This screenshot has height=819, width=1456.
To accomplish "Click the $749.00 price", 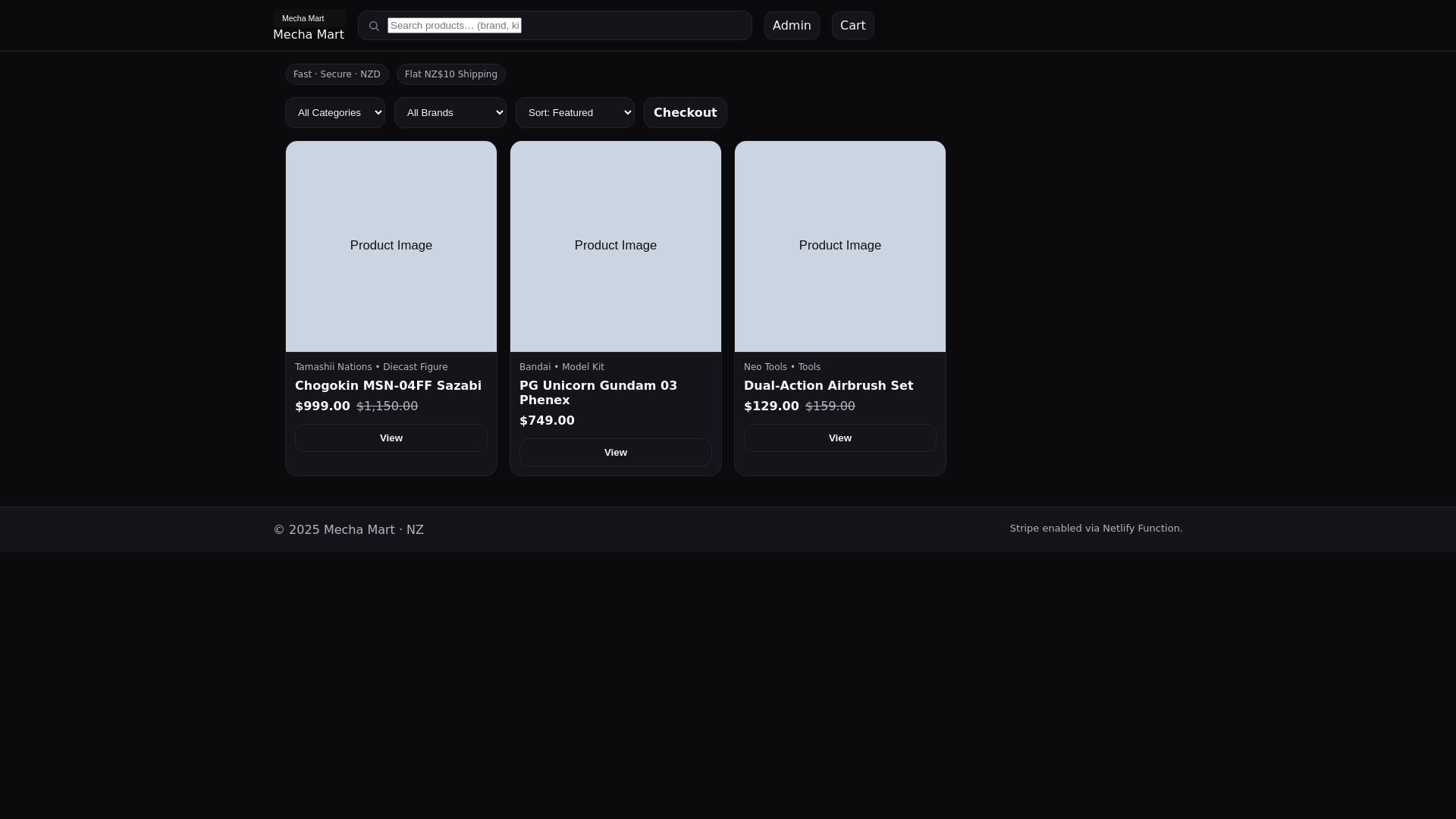I will (x=547, y=421).
